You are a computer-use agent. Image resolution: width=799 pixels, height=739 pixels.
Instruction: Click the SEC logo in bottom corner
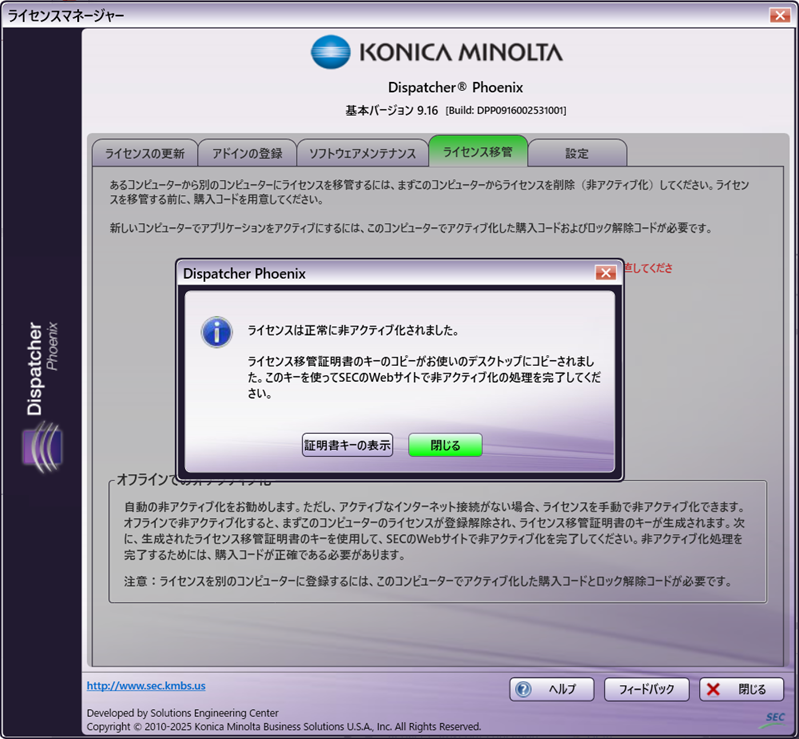click(773, 717)
